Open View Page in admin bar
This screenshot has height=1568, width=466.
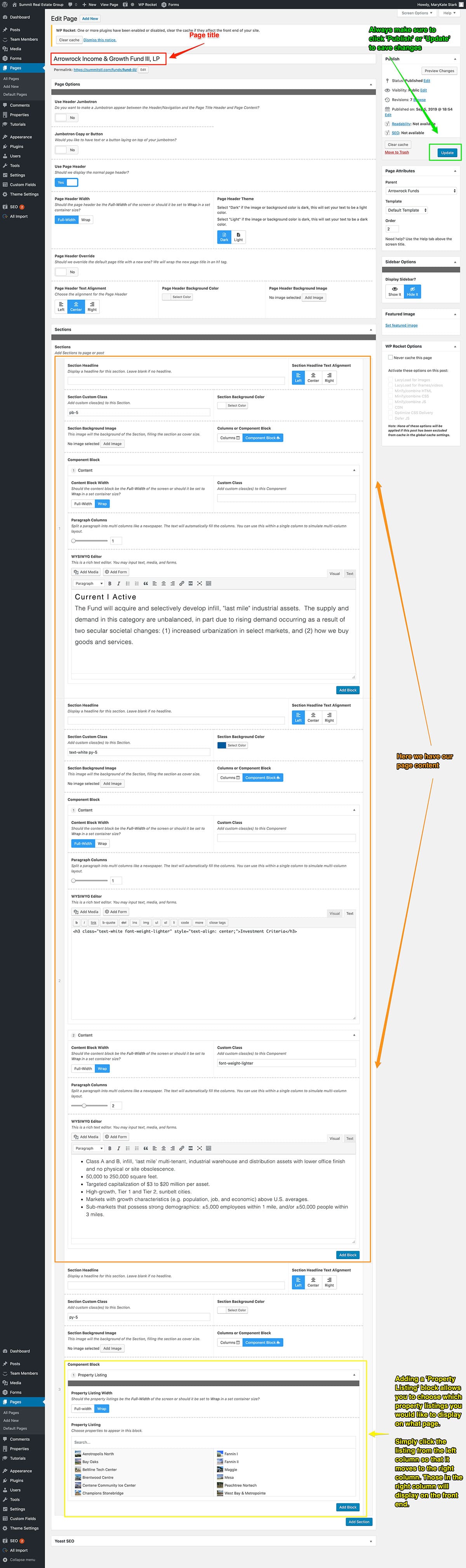point(109,4)
